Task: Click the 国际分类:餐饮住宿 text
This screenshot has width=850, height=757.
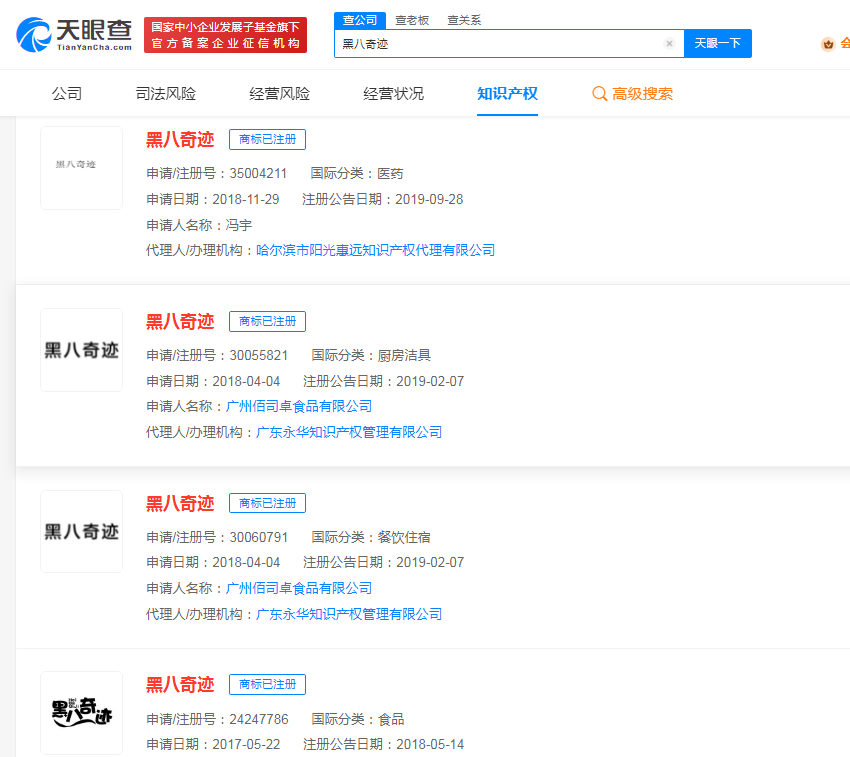Action: click(371, 537)
